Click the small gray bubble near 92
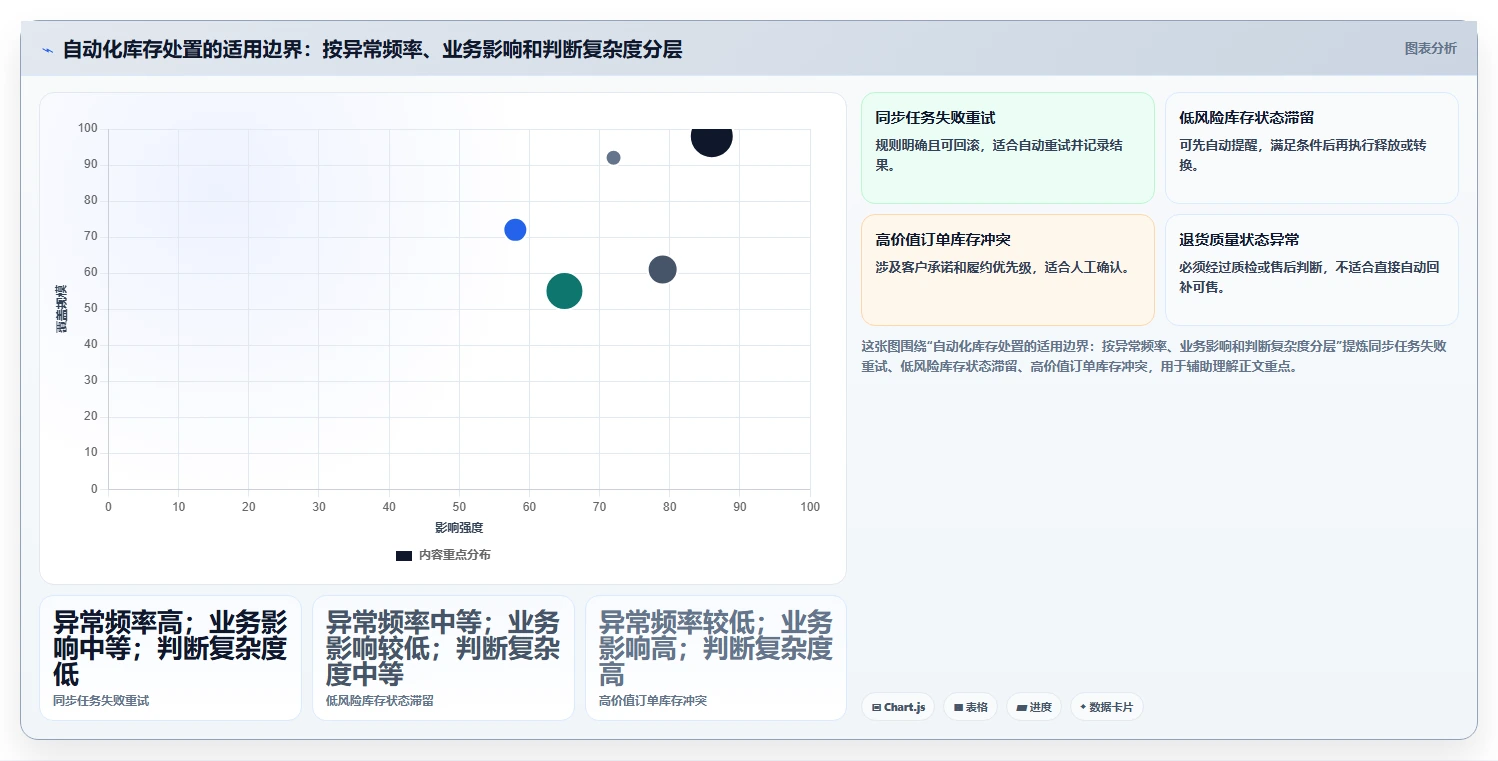 click(x=613, y=158)
